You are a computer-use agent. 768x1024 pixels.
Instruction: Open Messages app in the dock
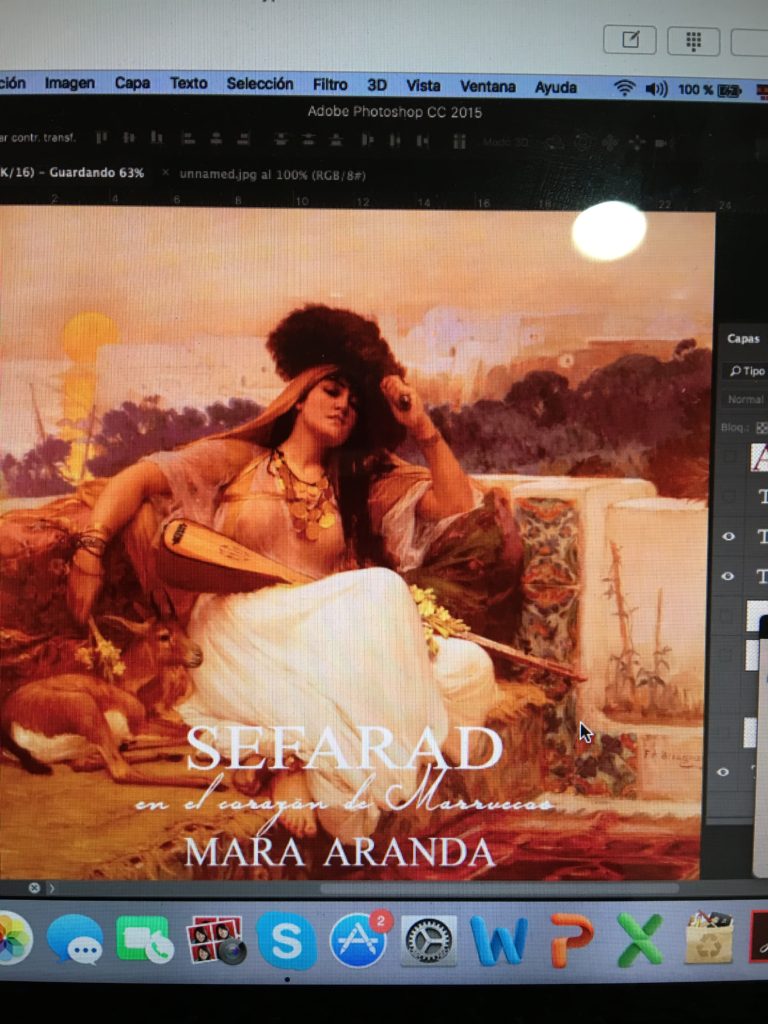[74, 940]
